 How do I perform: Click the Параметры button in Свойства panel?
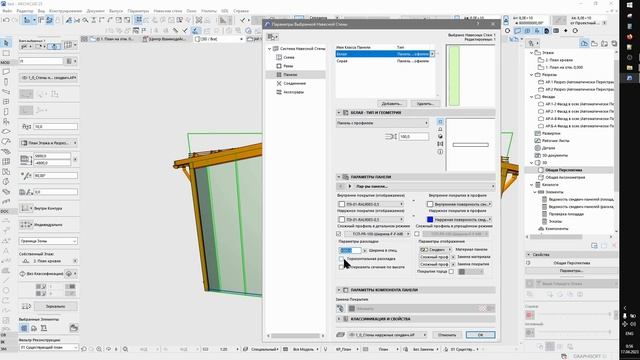tap(571, 271)
